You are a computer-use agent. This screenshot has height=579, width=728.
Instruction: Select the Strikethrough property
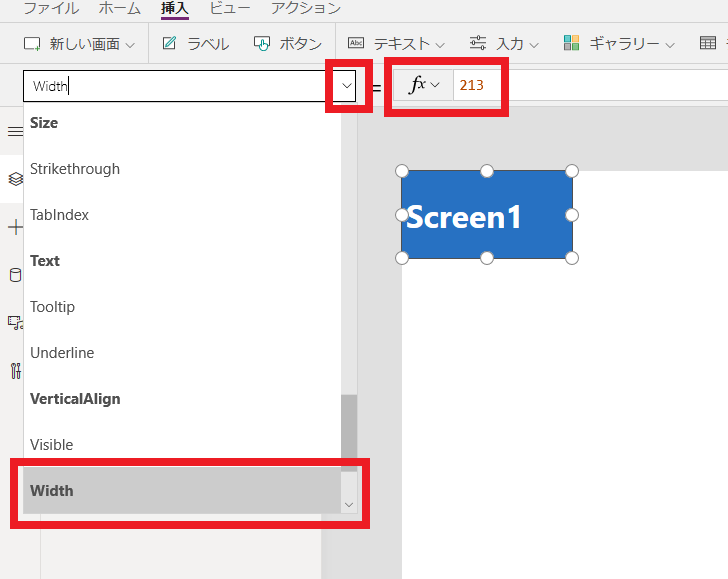click(x=182, y=169)
